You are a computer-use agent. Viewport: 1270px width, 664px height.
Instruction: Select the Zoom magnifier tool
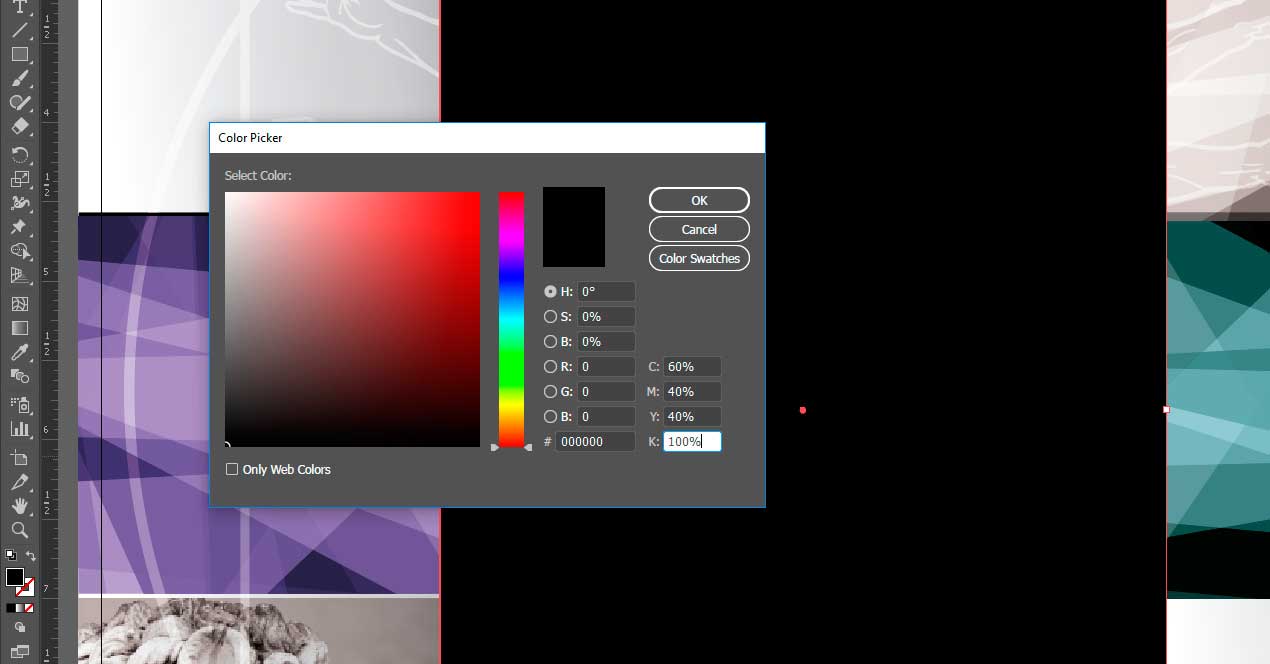tap(19, 530)
